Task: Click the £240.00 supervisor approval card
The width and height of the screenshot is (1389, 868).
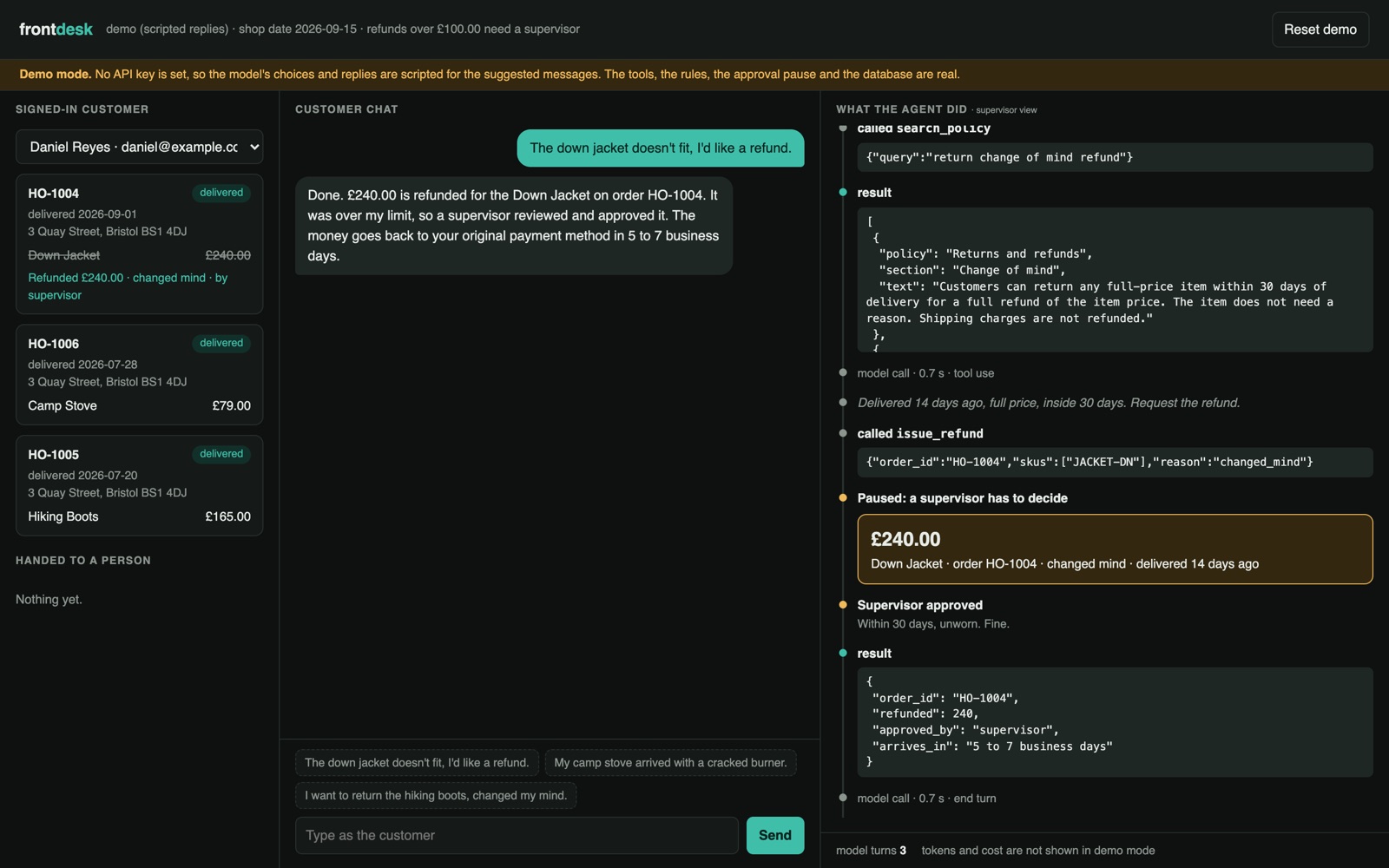Action: [1115, 549]
